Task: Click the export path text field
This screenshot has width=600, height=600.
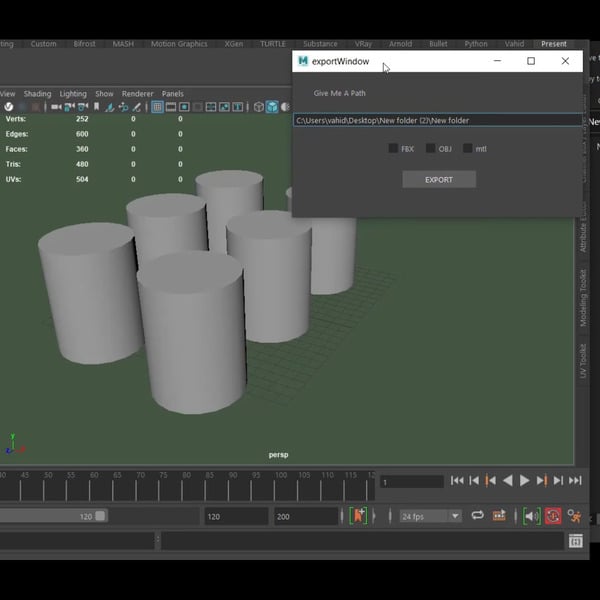Action: 437,120
